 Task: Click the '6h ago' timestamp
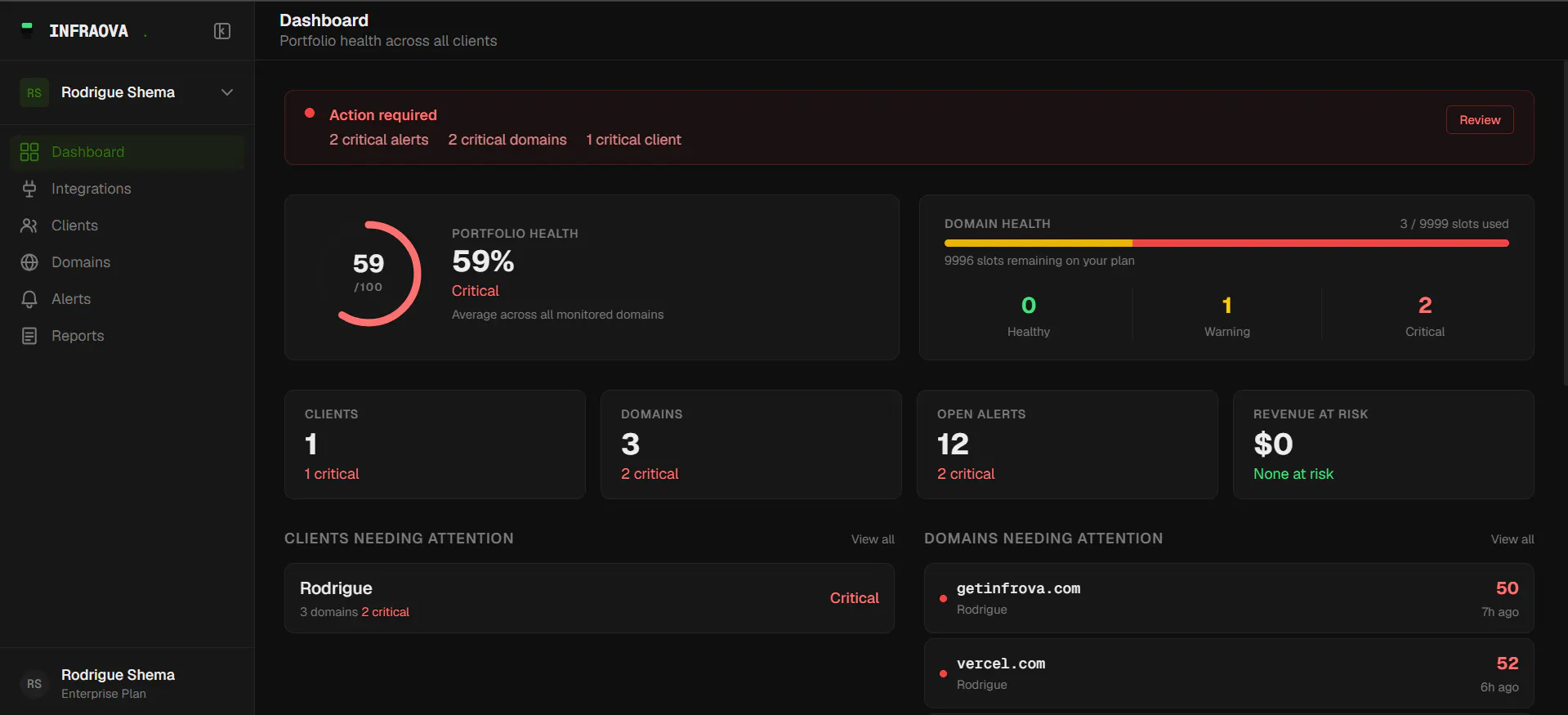pos(1499,687)
